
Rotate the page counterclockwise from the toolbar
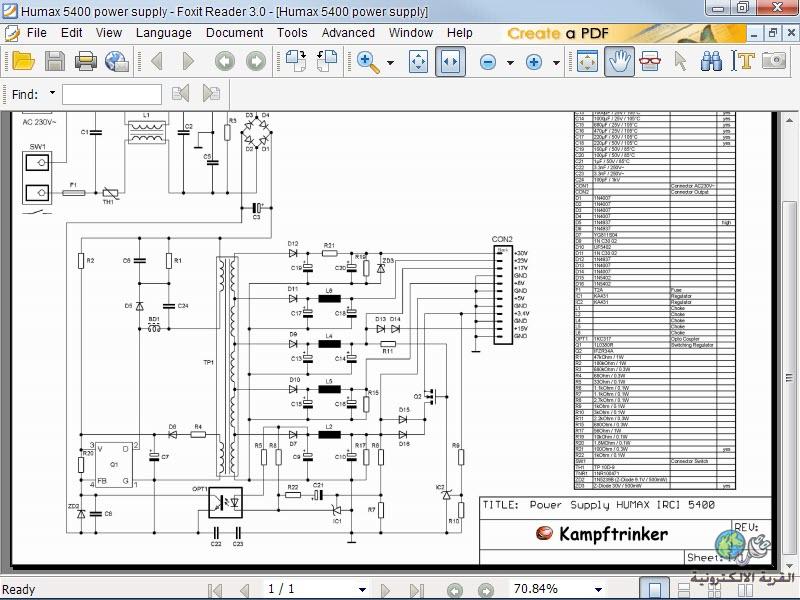click(x=327, y=61)
